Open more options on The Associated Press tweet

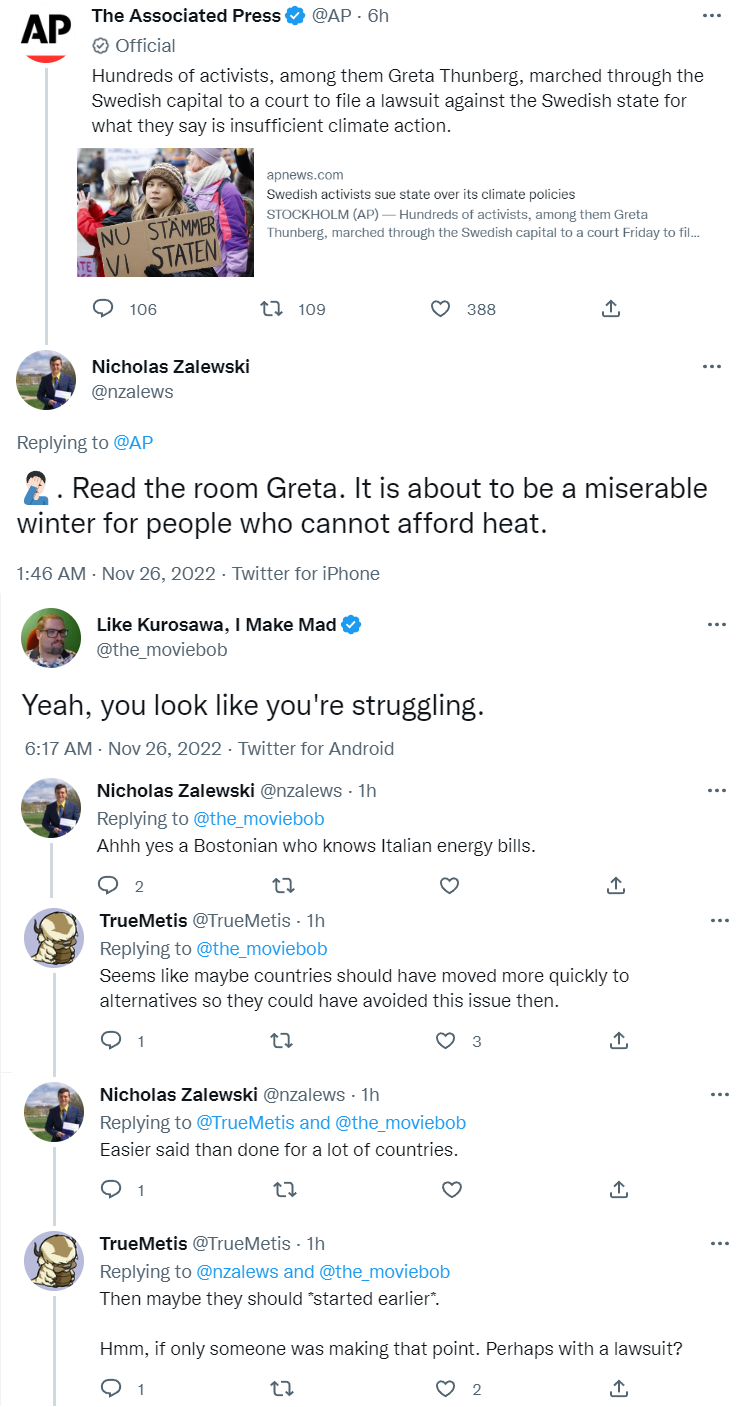(x=711, y=16)
